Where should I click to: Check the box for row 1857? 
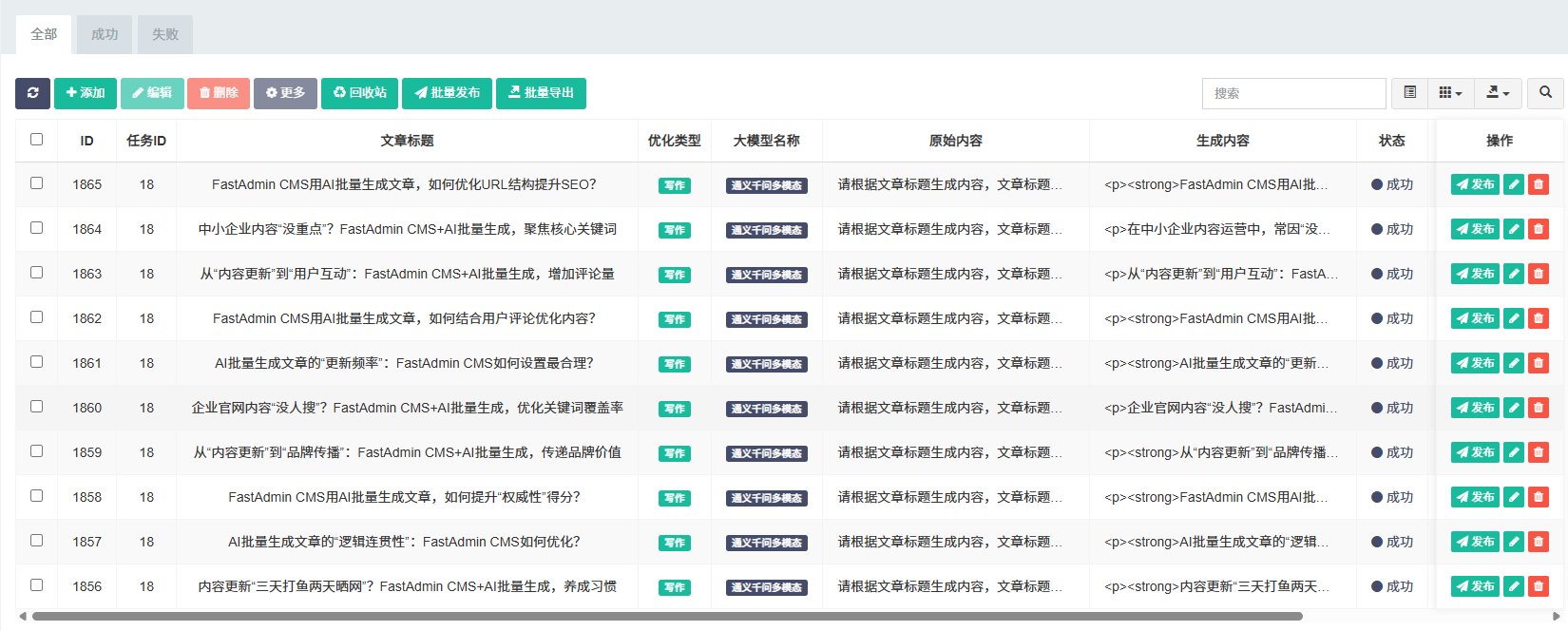pyautogui.click(x=36, y=540)
